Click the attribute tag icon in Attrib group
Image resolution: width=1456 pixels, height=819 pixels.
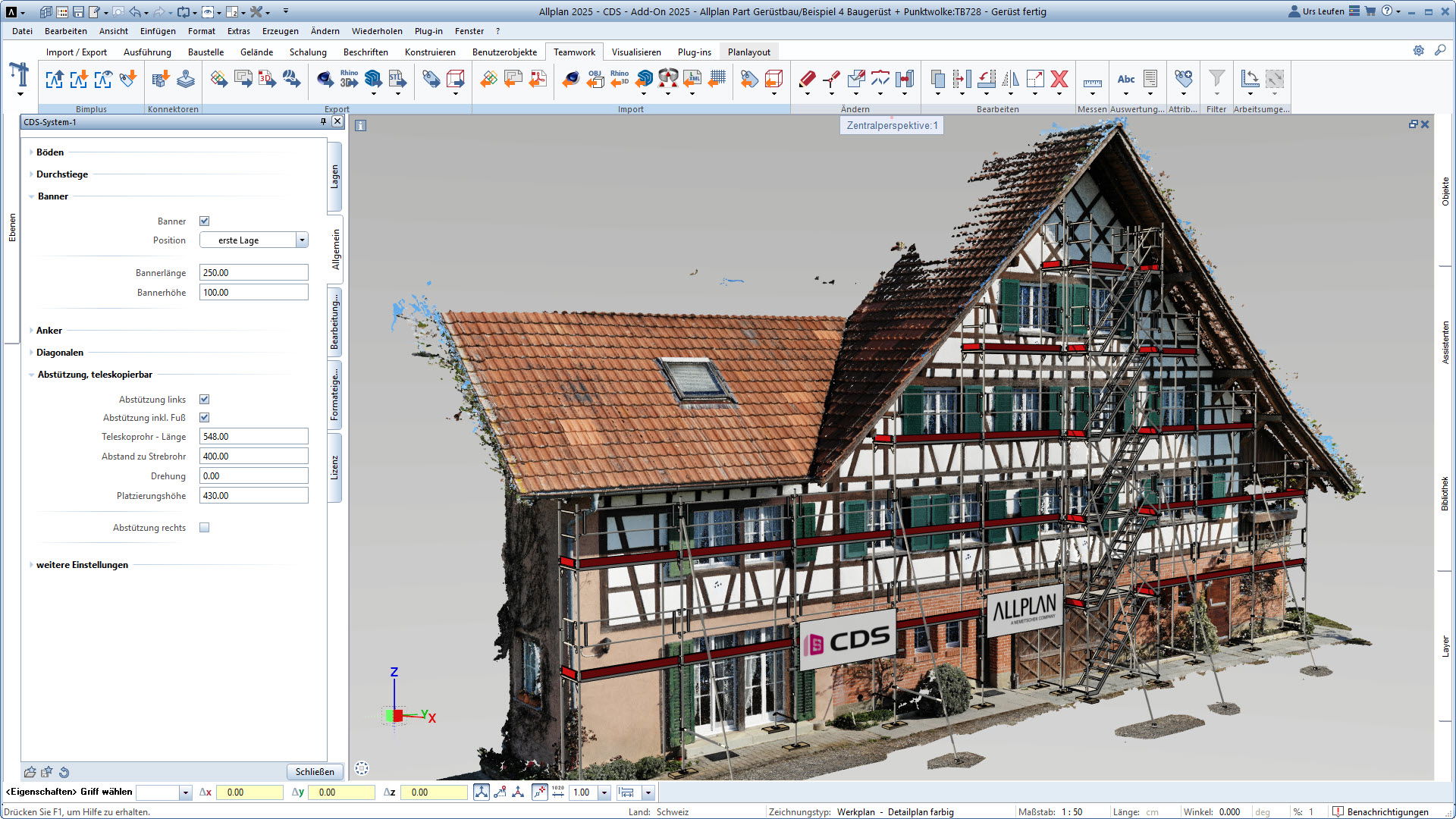pos(1183,79)
